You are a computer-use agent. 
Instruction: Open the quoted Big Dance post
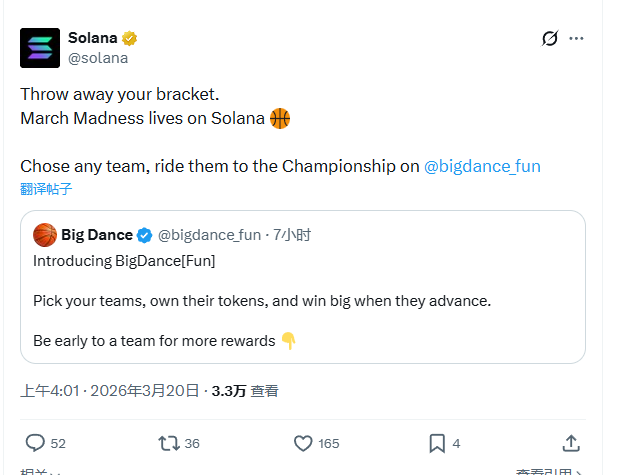pyautogui.click(x=302, y=300)
